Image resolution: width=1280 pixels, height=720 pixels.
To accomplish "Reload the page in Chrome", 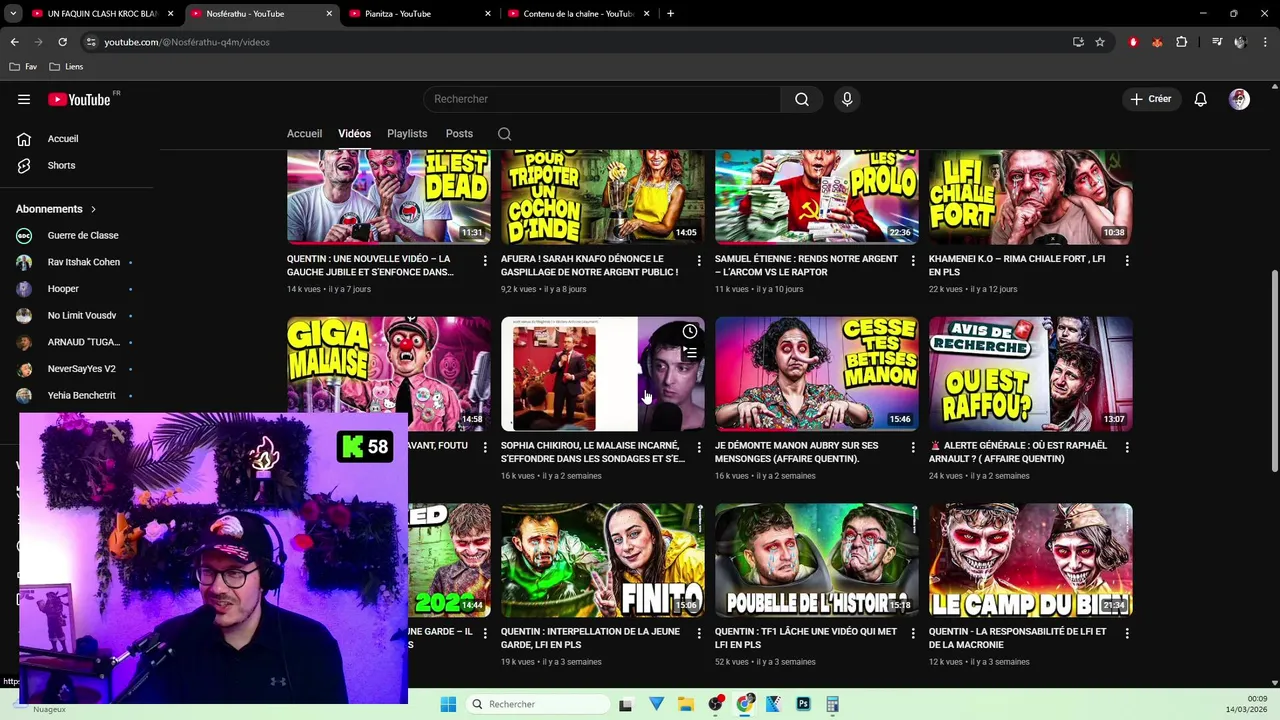I will pyautogui.click(x=62, y=42).
